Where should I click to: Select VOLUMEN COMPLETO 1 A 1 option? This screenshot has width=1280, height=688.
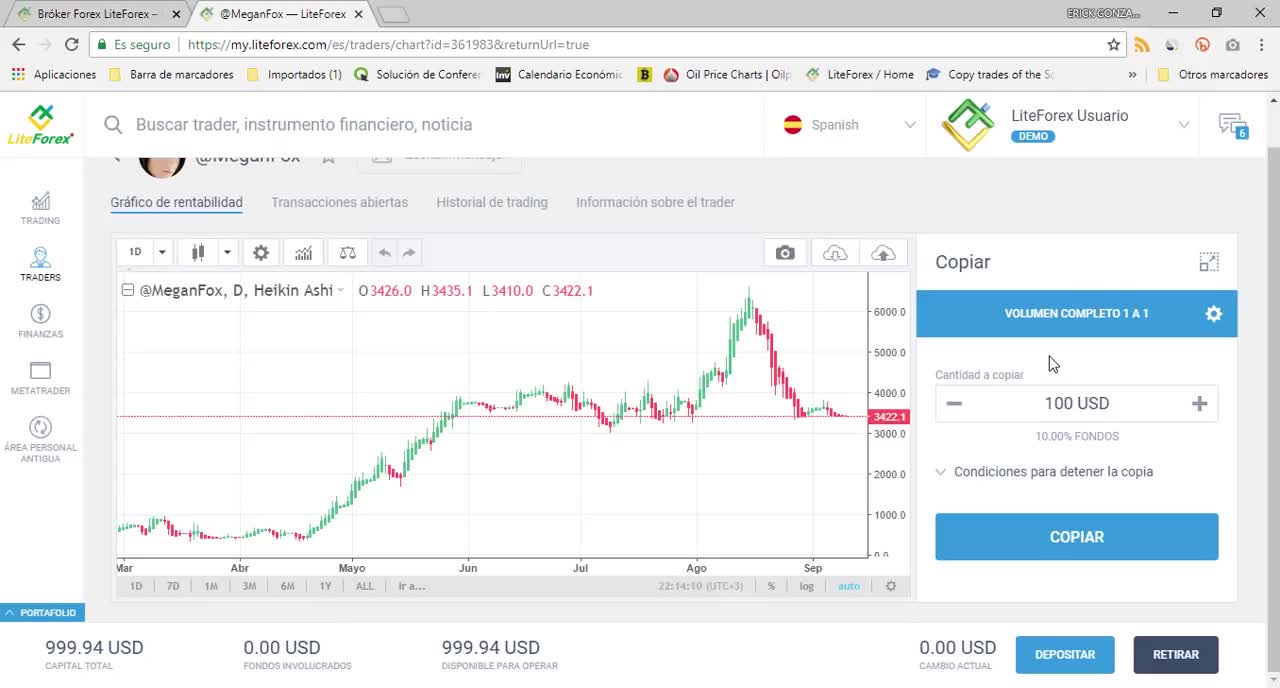click(x=1076, y=314)
